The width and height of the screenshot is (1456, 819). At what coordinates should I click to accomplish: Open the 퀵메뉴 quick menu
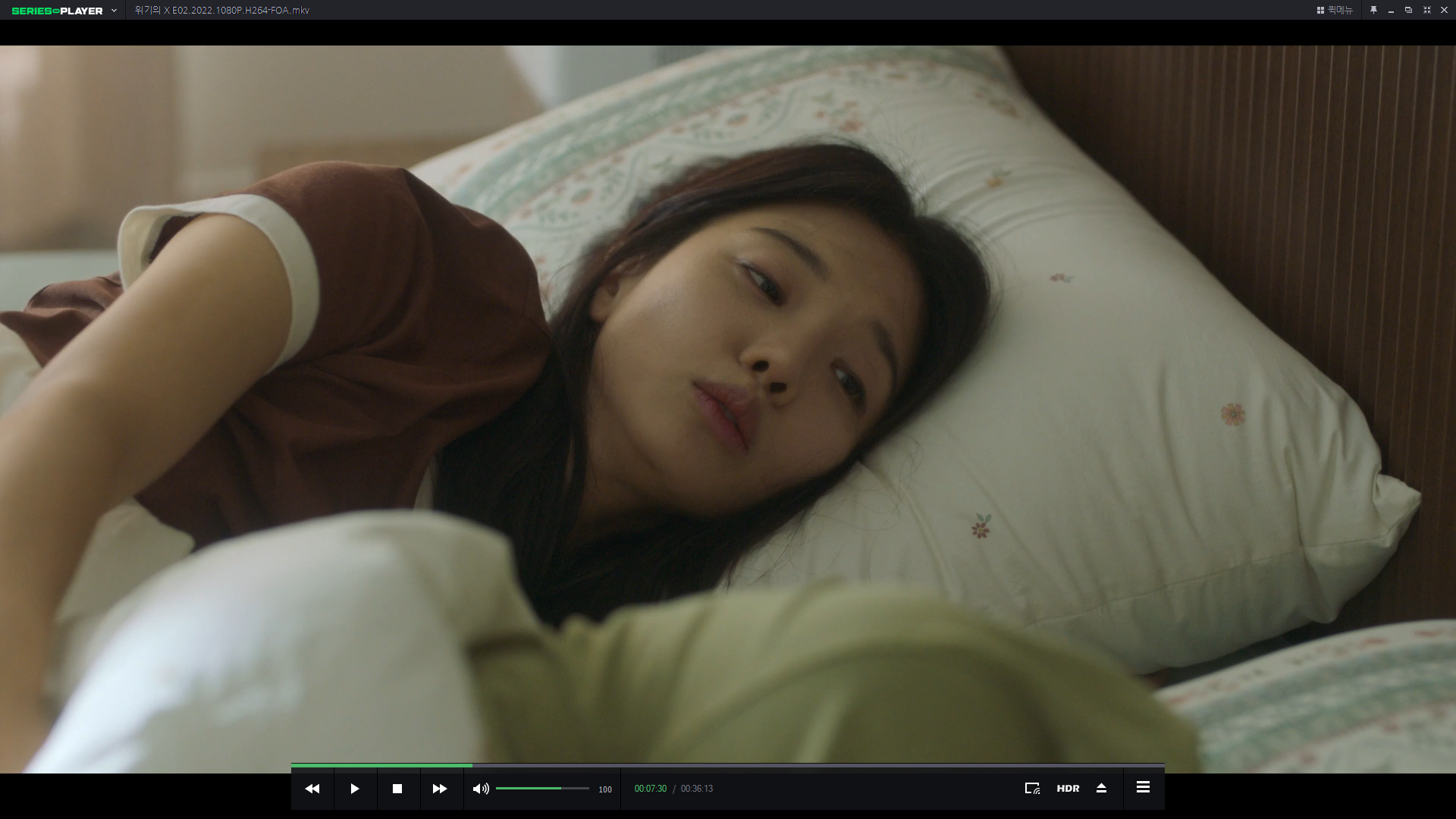1335,11
